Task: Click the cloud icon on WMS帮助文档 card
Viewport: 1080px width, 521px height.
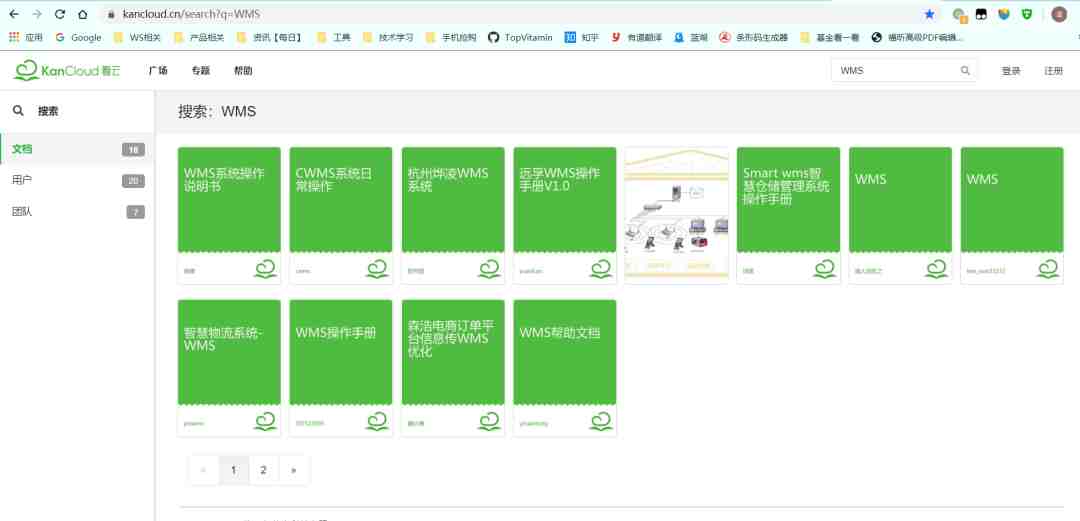Action: [x=601, y=421]
